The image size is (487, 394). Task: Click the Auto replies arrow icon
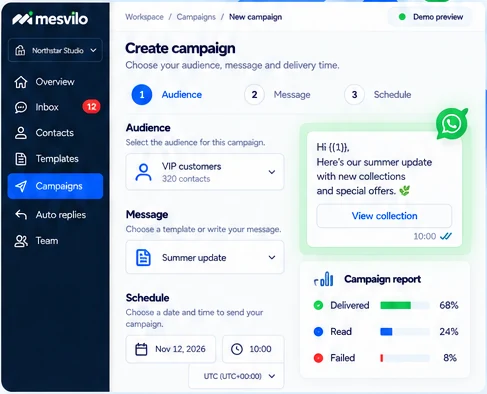click(21, 215)
